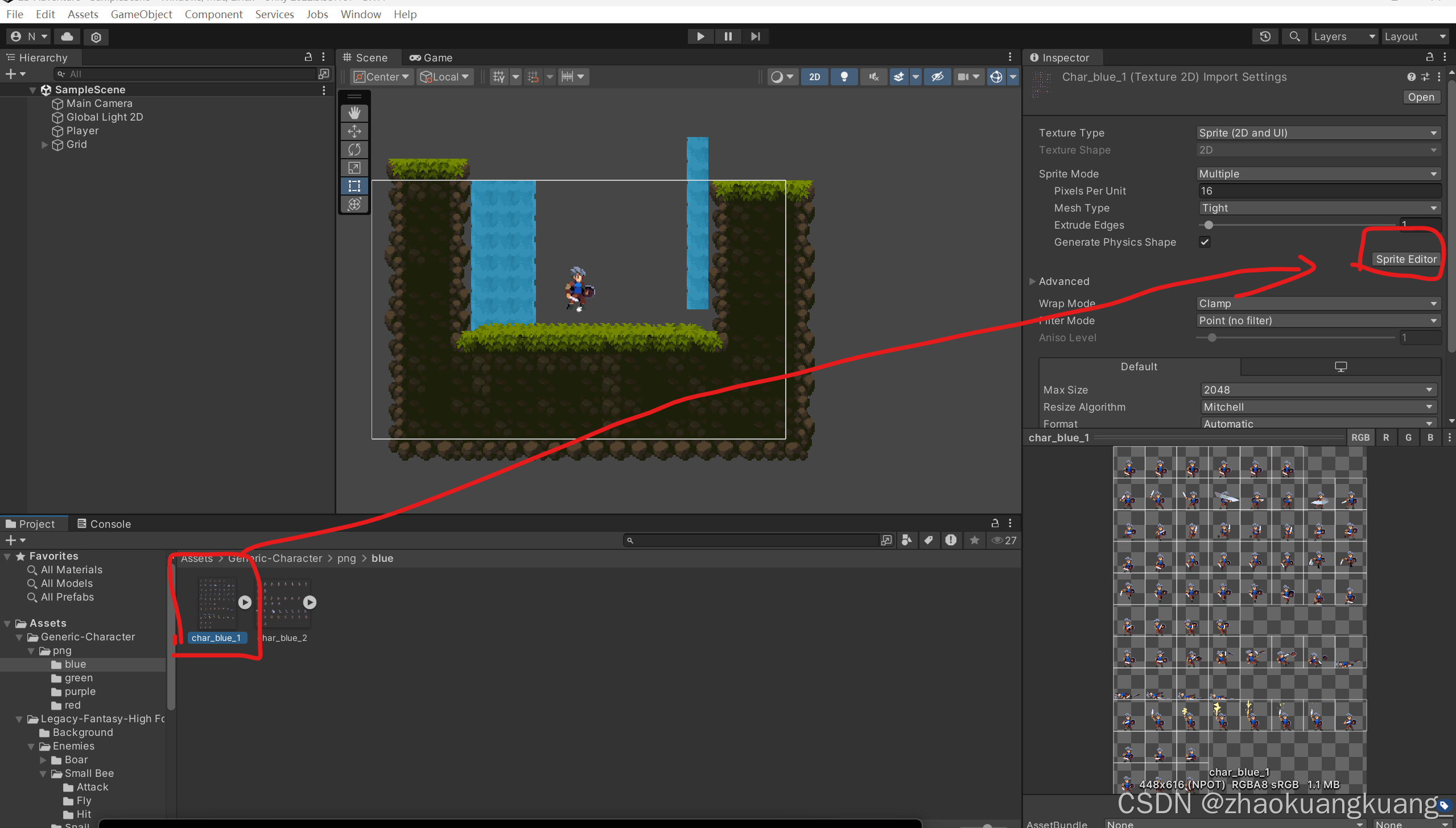Select the char_blue_2 asset thumbnail
The image size is (1456, 828).
pos(283,604)
